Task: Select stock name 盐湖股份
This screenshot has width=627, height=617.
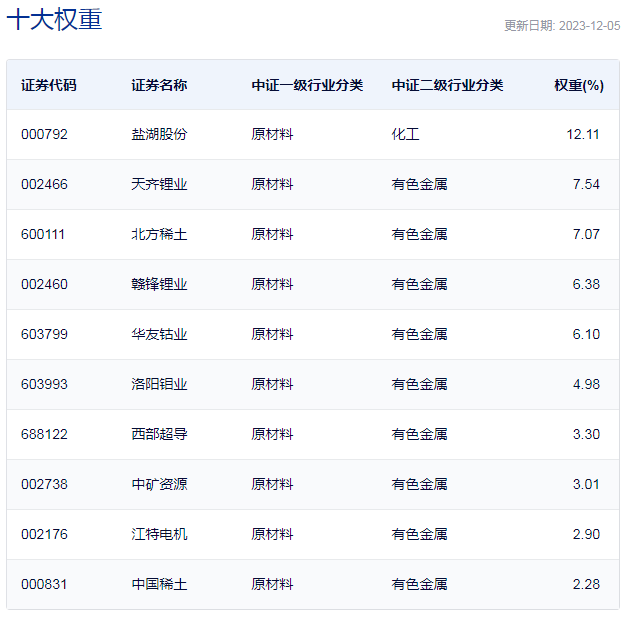Action: [159, 134]
